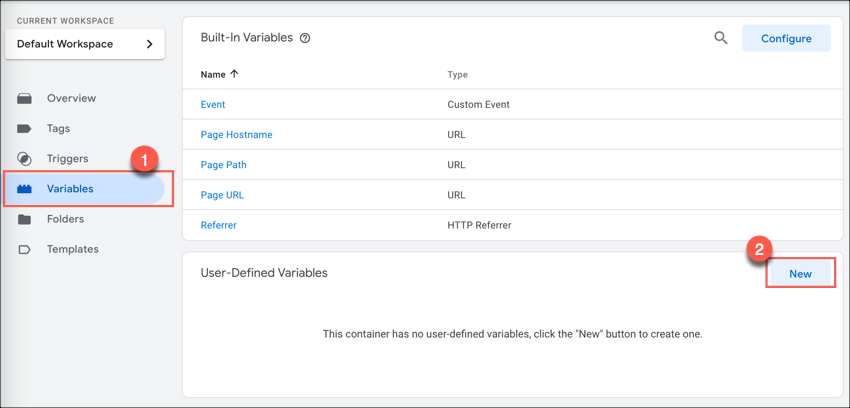Open the Folders section

[66, 219]
